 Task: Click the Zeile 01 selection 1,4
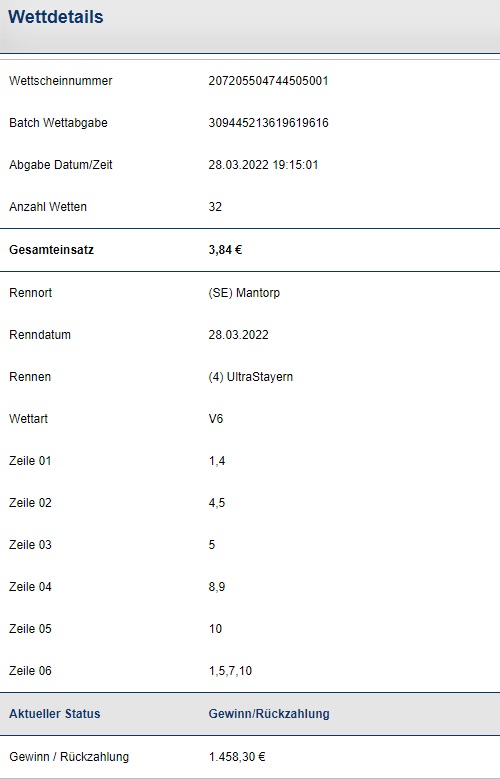[x=217, y=461]
